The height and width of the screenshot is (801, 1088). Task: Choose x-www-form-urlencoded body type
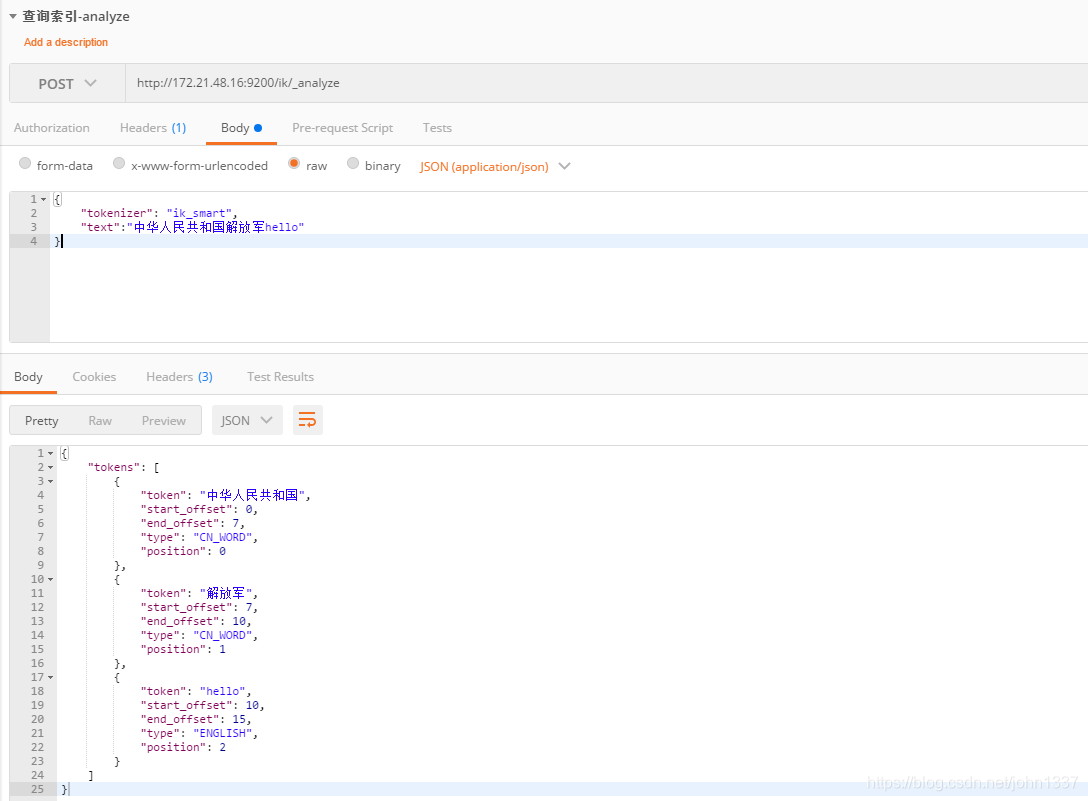point(119,165)
